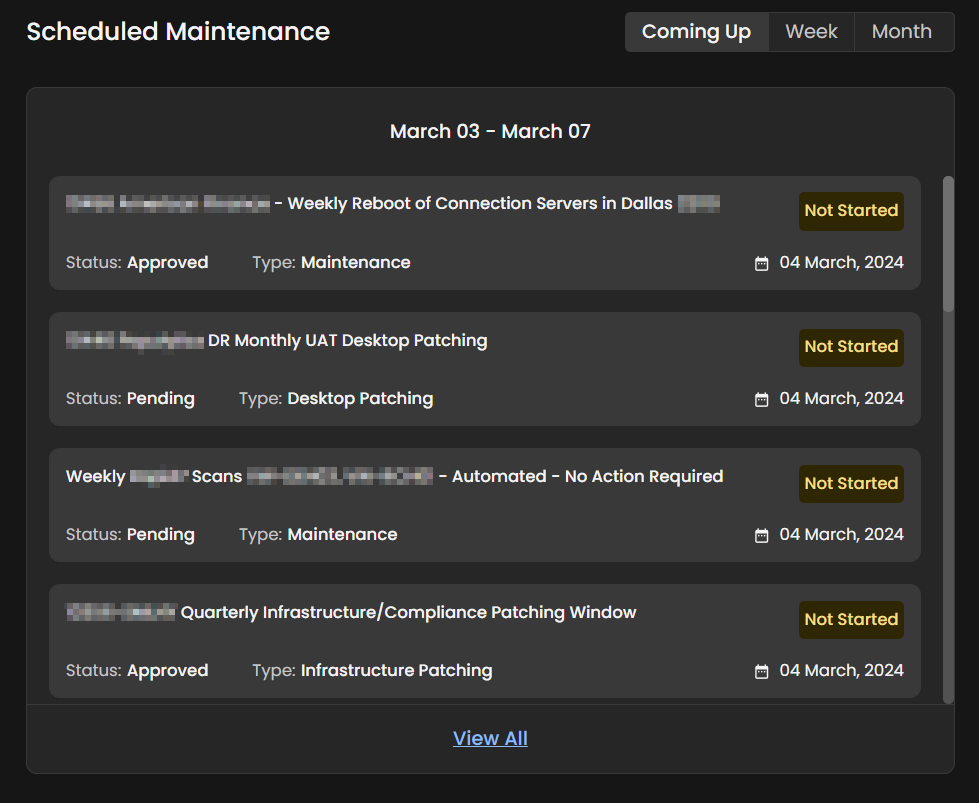Click the March 03 – March 07 date heading
Screen dimensions: 979x803
(x=490, y=131)
